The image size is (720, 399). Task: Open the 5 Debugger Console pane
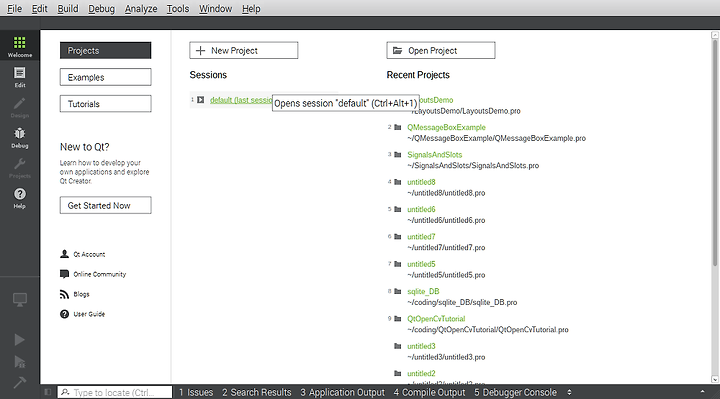(515, 392)
